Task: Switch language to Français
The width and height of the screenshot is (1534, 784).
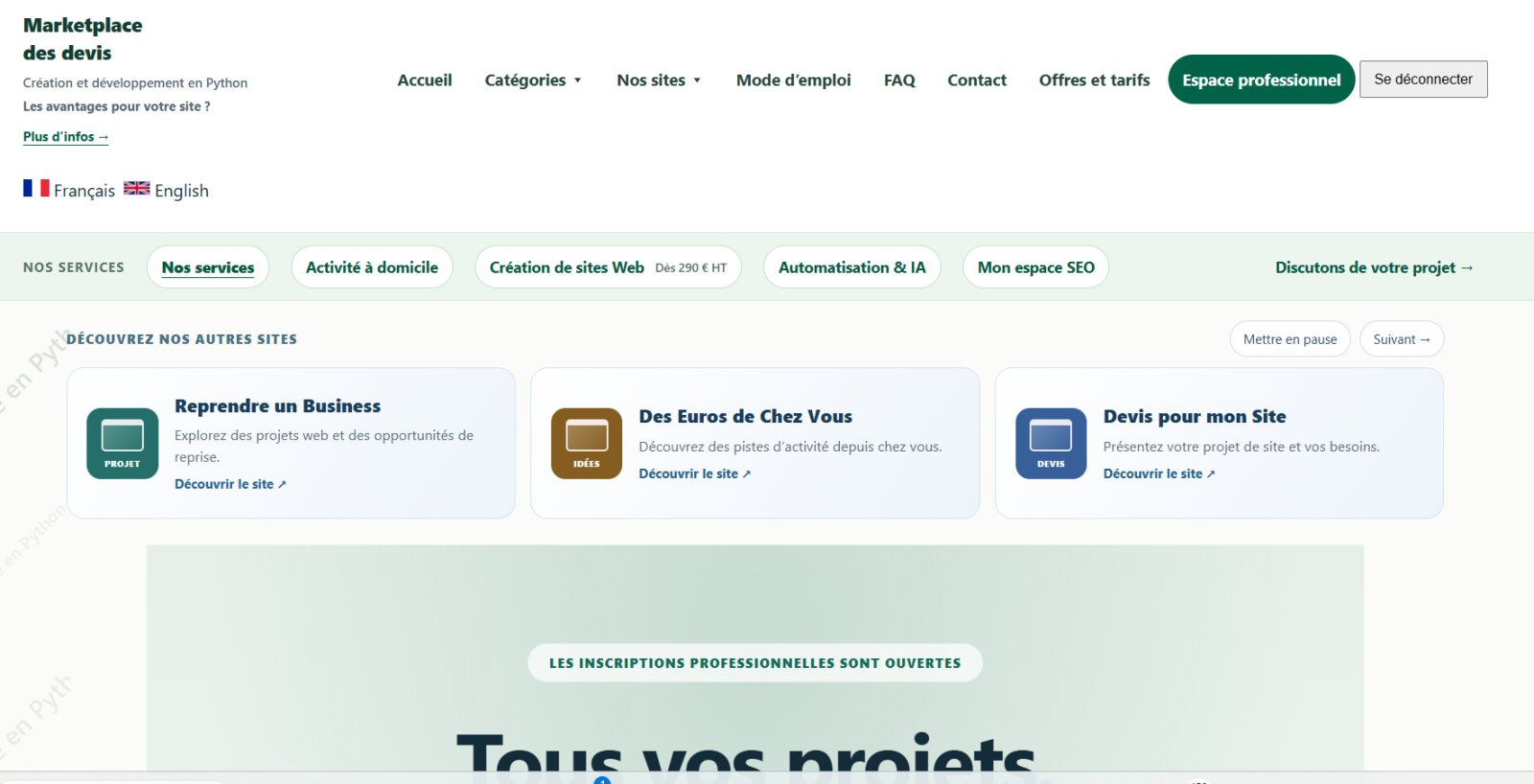Action: (84, 191)
